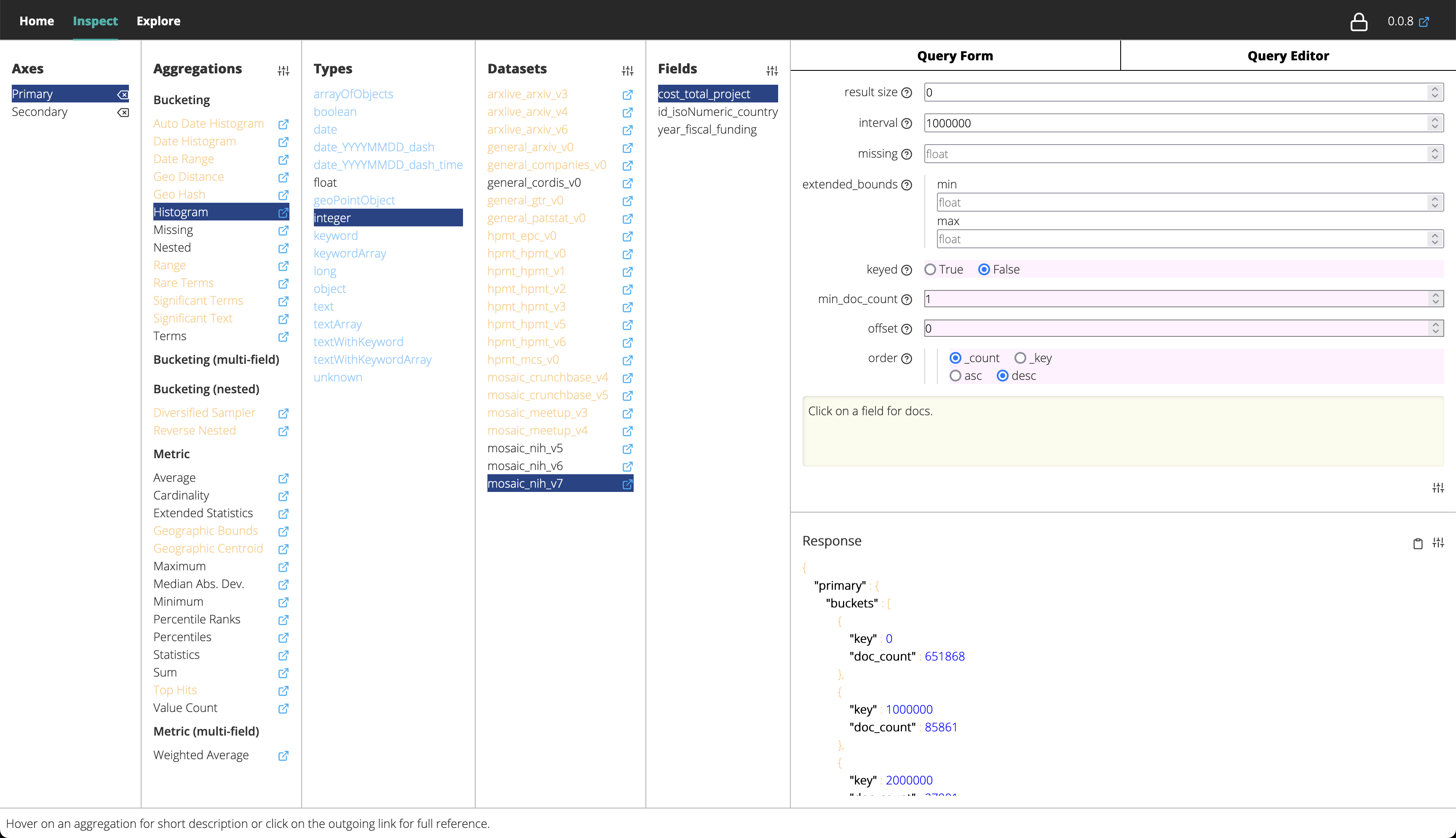
Task: Open Datasets panel filter sliders icon
Action: 627,71
